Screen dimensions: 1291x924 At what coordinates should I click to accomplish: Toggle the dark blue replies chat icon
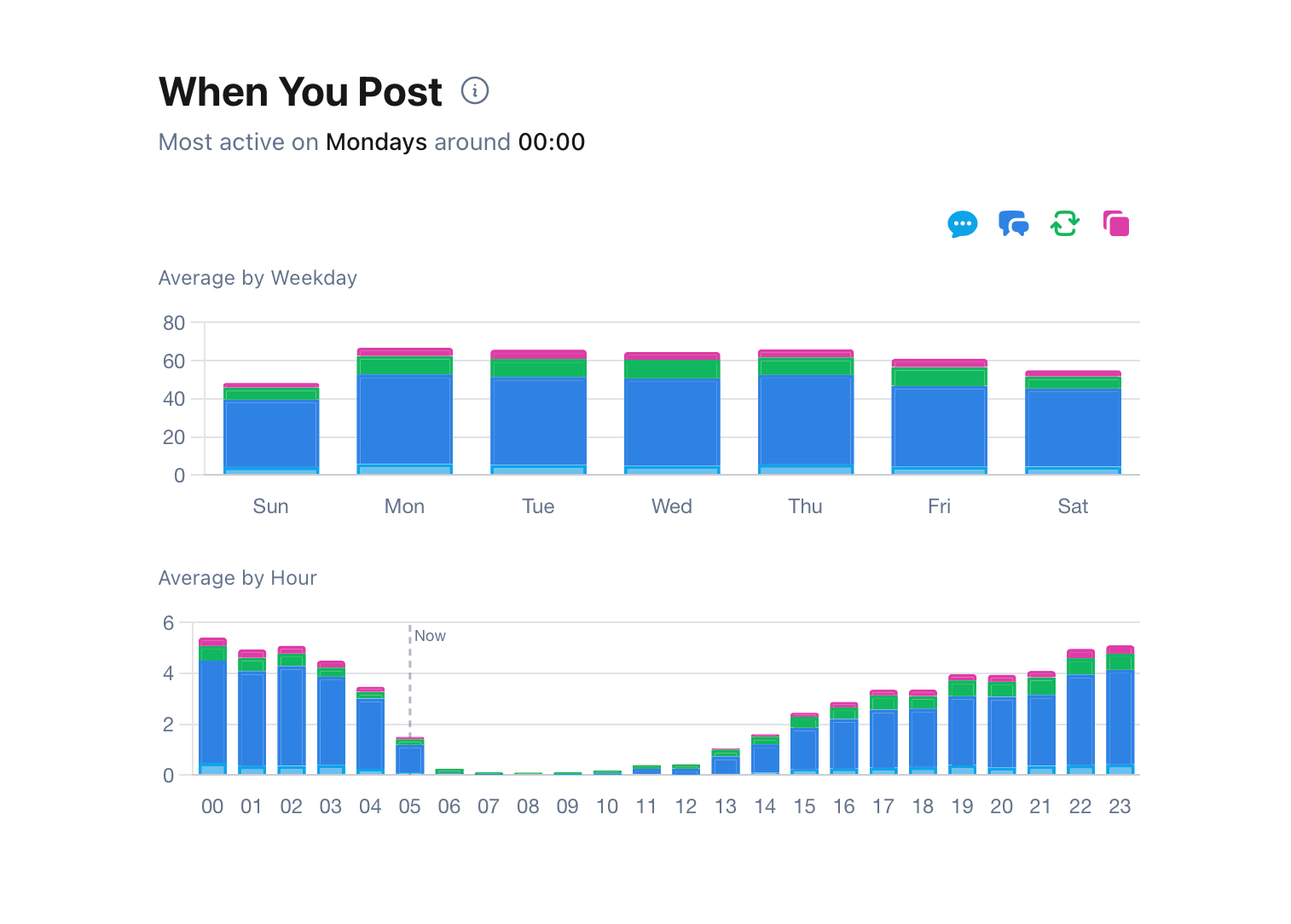pos(1013,224)
